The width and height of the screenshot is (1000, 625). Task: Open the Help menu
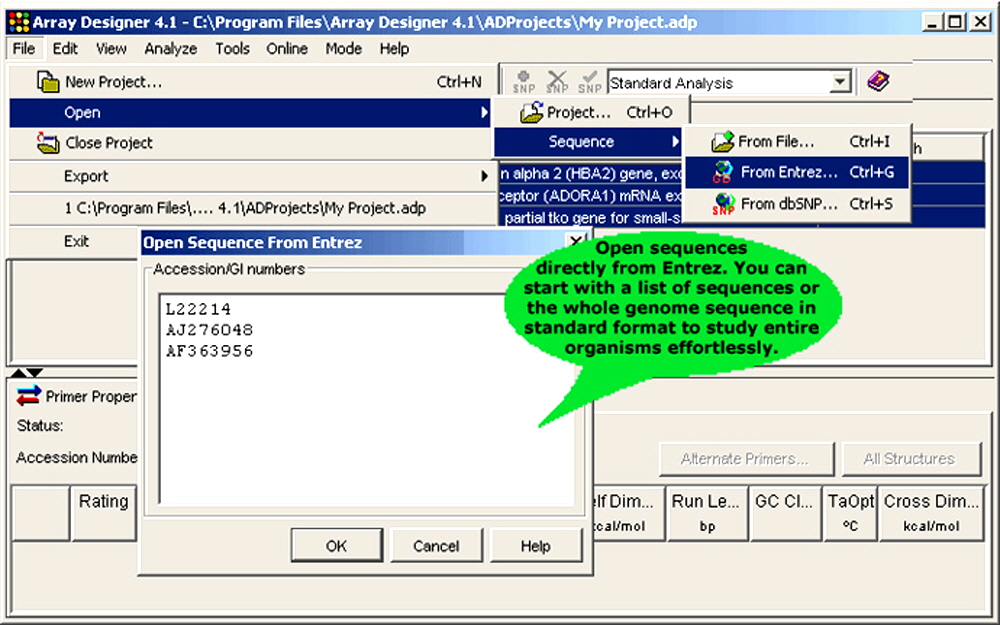394,48
